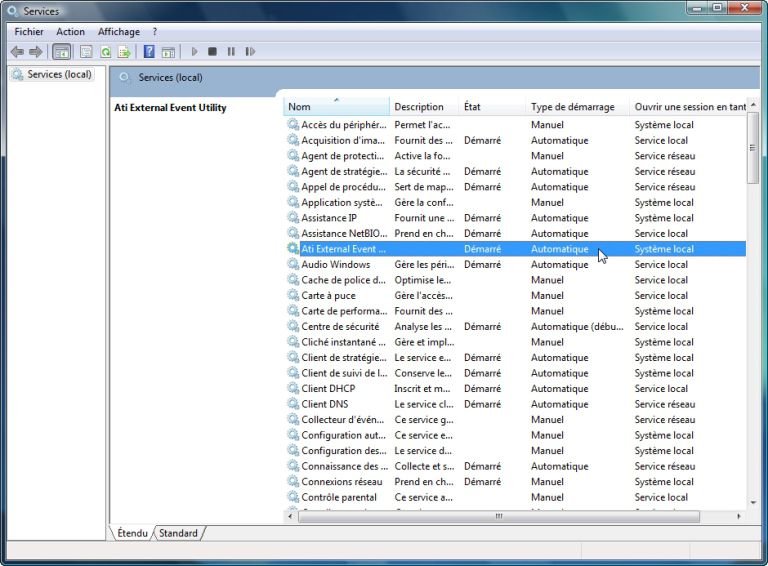This screenshot has width=768, height=566.
Task: Click the vertical scrollbar up arrow
Action: pos(753,104)
